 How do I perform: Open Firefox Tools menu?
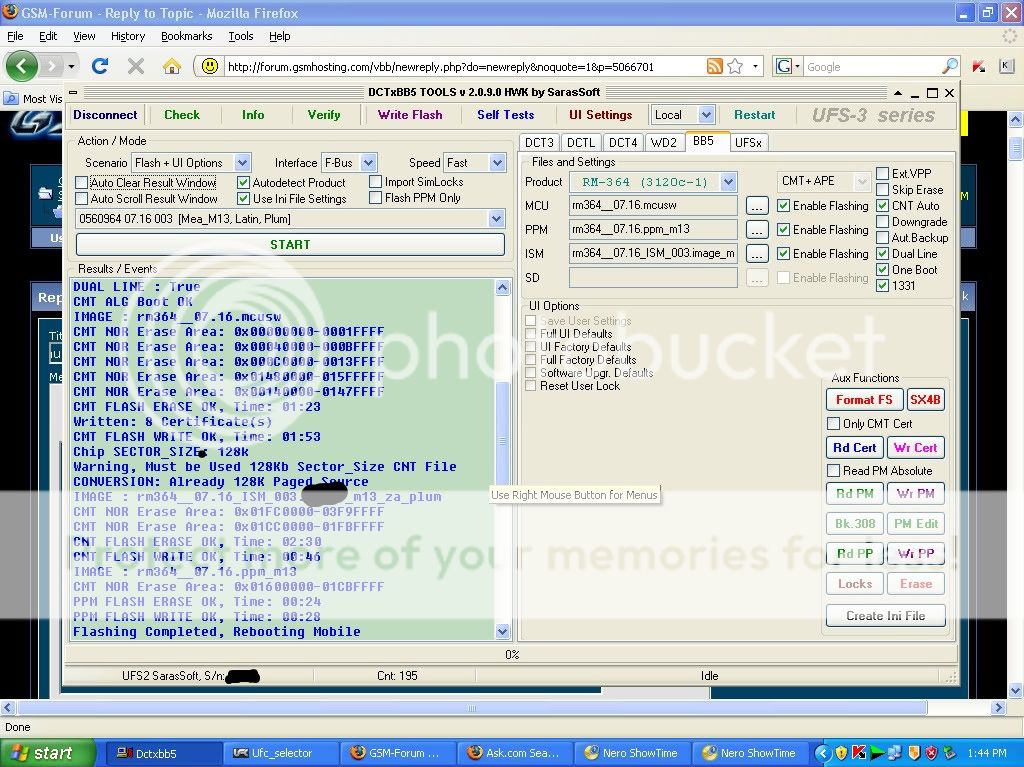coord(241,37)
